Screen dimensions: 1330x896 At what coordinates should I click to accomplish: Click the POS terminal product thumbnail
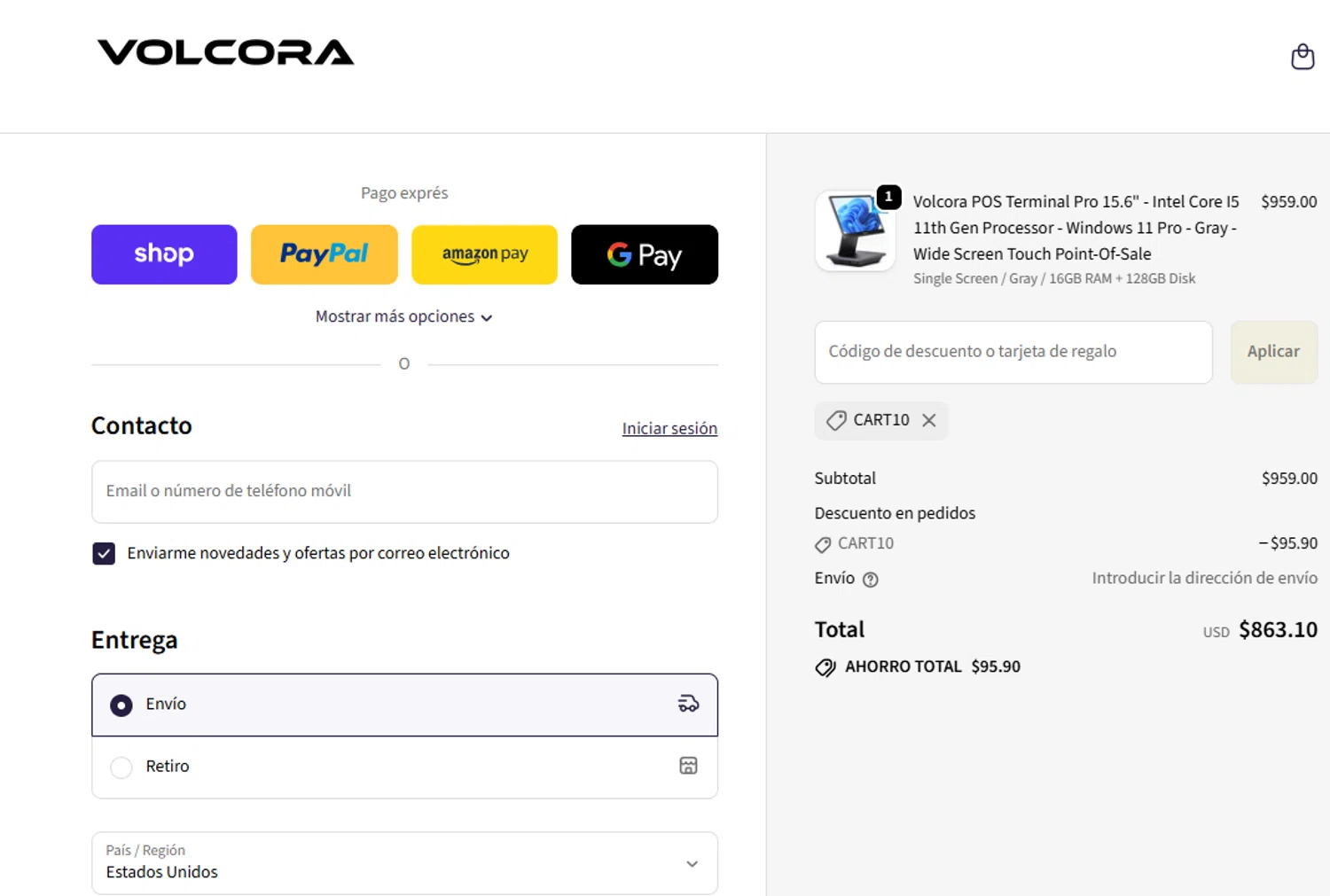tap(855, 231)
